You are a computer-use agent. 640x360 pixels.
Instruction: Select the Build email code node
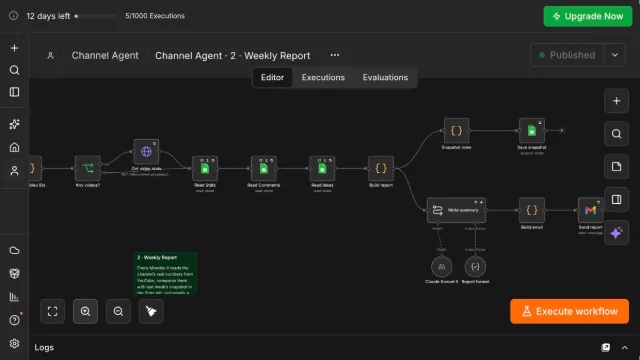pyautogui.click(x=531, y=210)
